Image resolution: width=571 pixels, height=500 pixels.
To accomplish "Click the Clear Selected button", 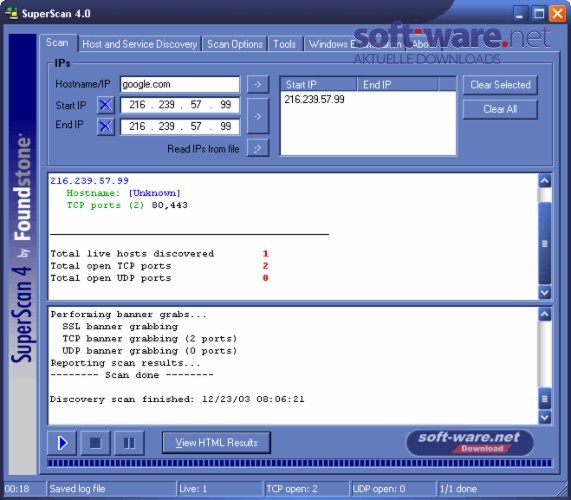I will click(500, 85).
